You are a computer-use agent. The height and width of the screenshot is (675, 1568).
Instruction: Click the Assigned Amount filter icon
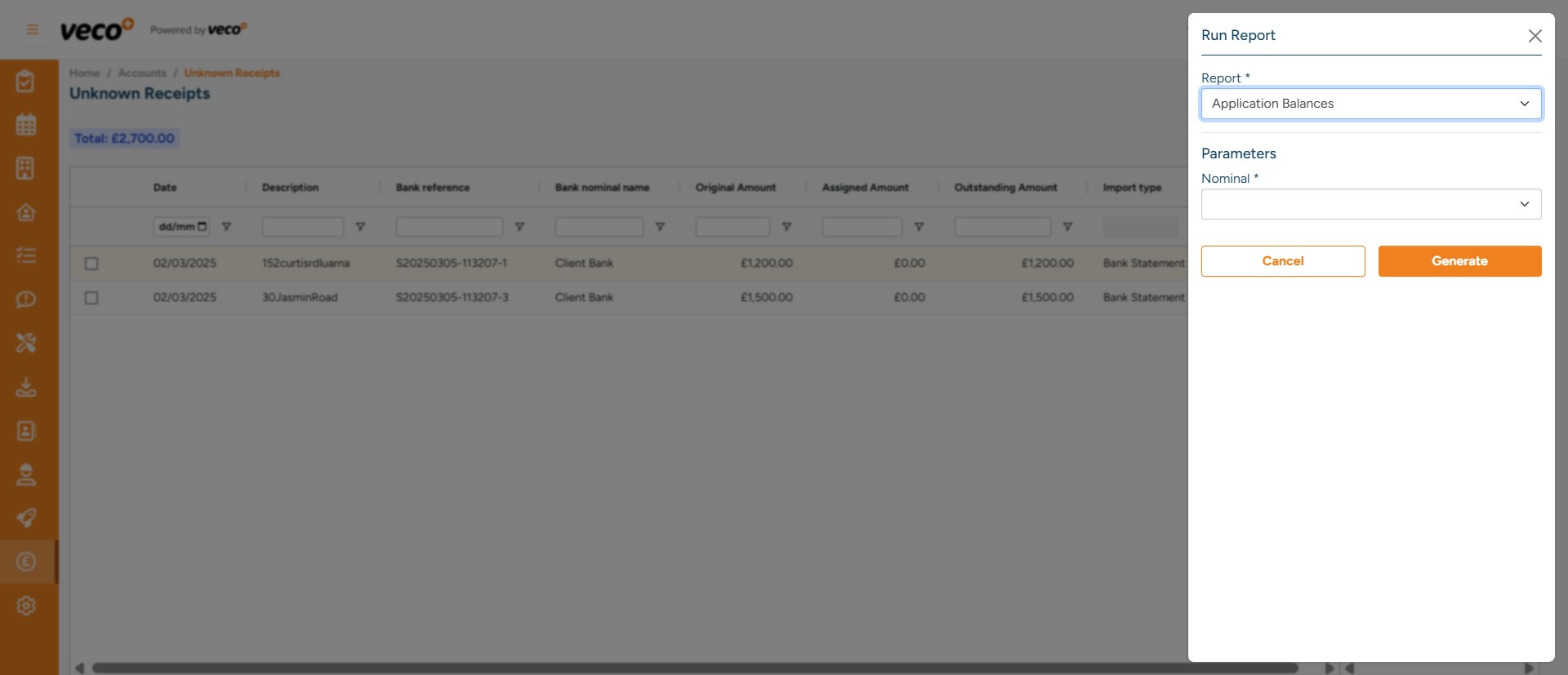pos(919,227)
